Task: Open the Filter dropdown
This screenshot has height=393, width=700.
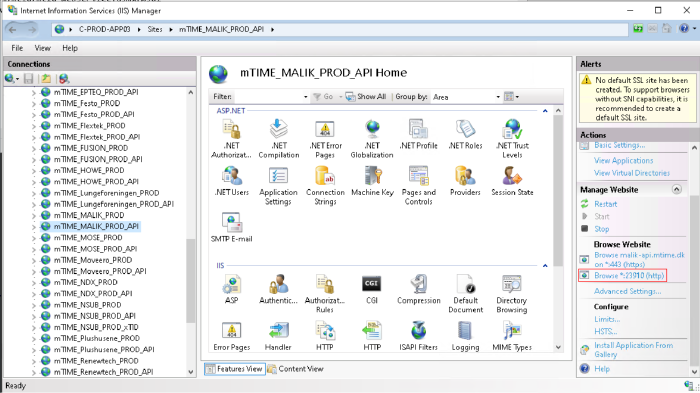Action: coord(306,97)
